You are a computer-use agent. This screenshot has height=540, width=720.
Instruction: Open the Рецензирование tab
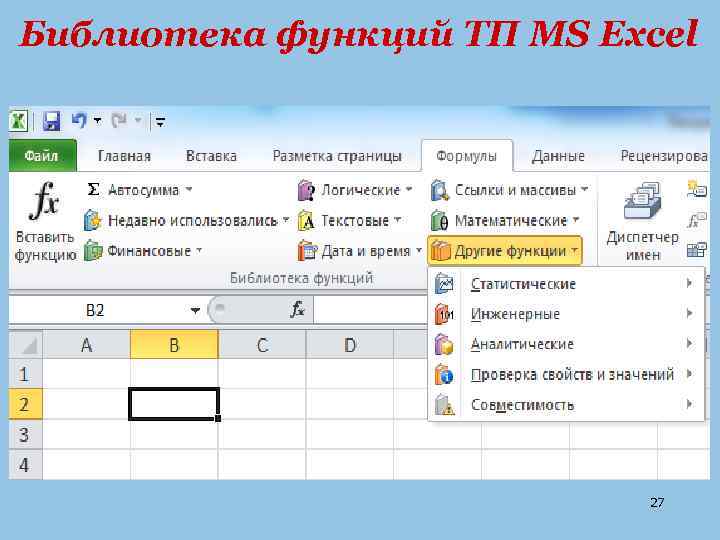664,156
